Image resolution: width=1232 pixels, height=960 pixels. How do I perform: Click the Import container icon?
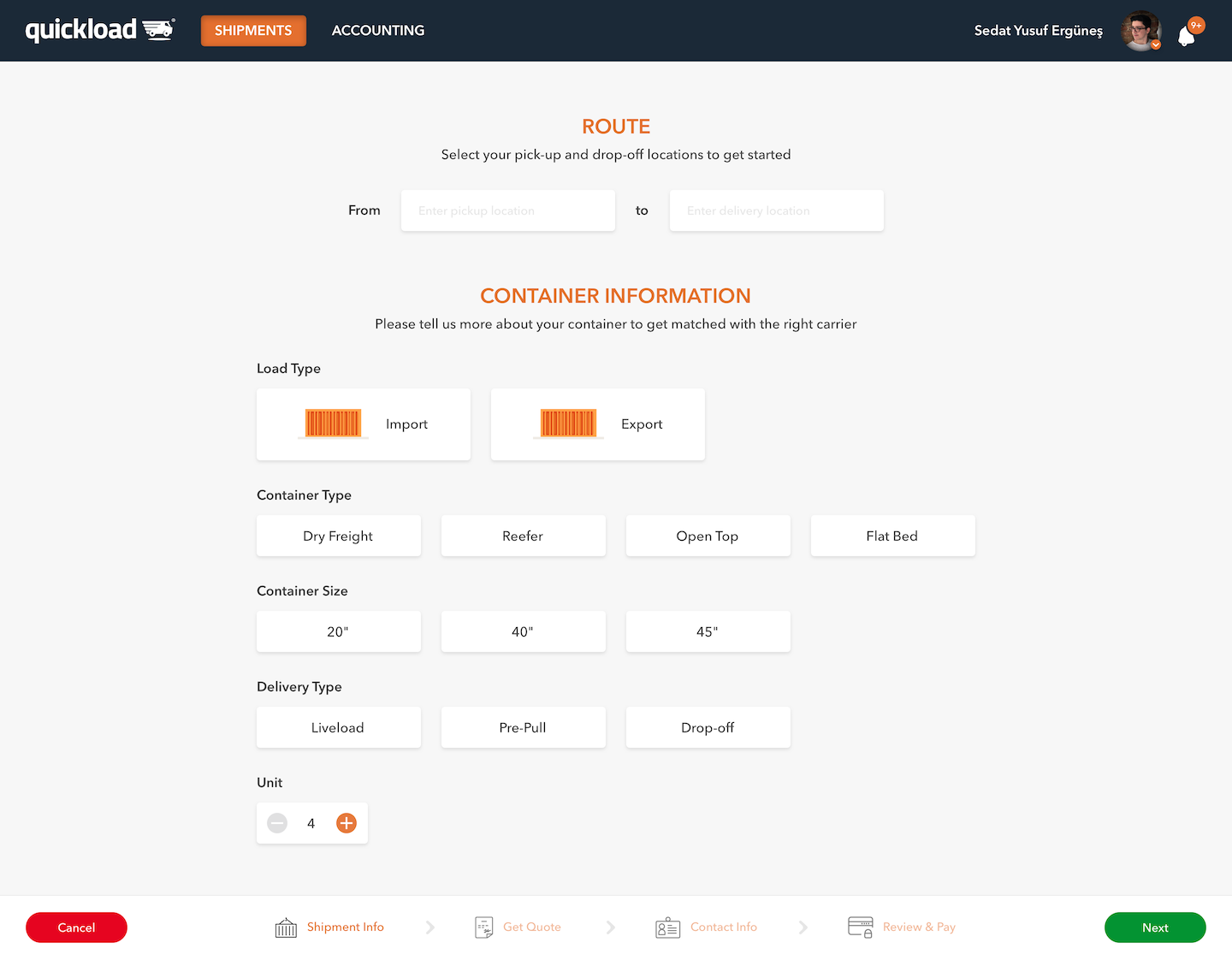point(333,424)
